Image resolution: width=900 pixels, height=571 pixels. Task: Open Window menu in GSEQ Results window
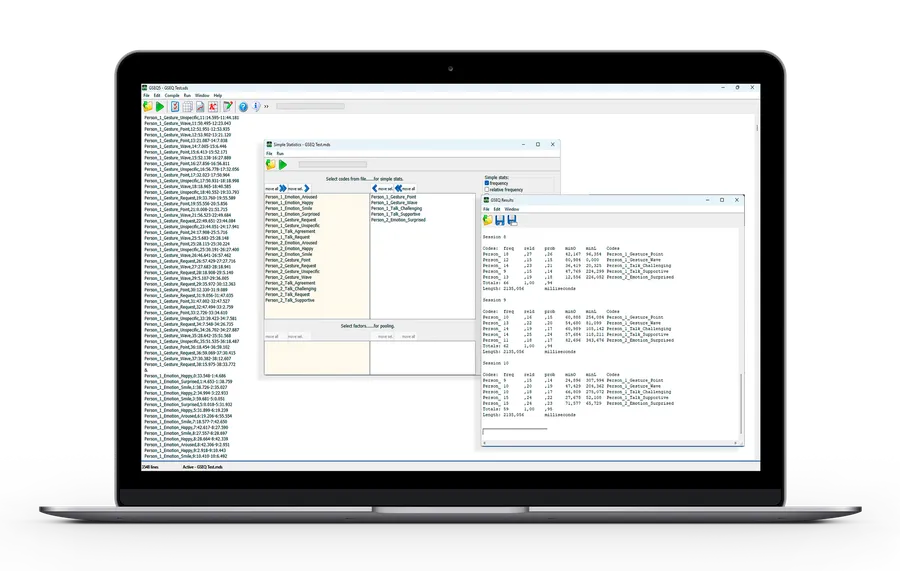tap(511, 209)
